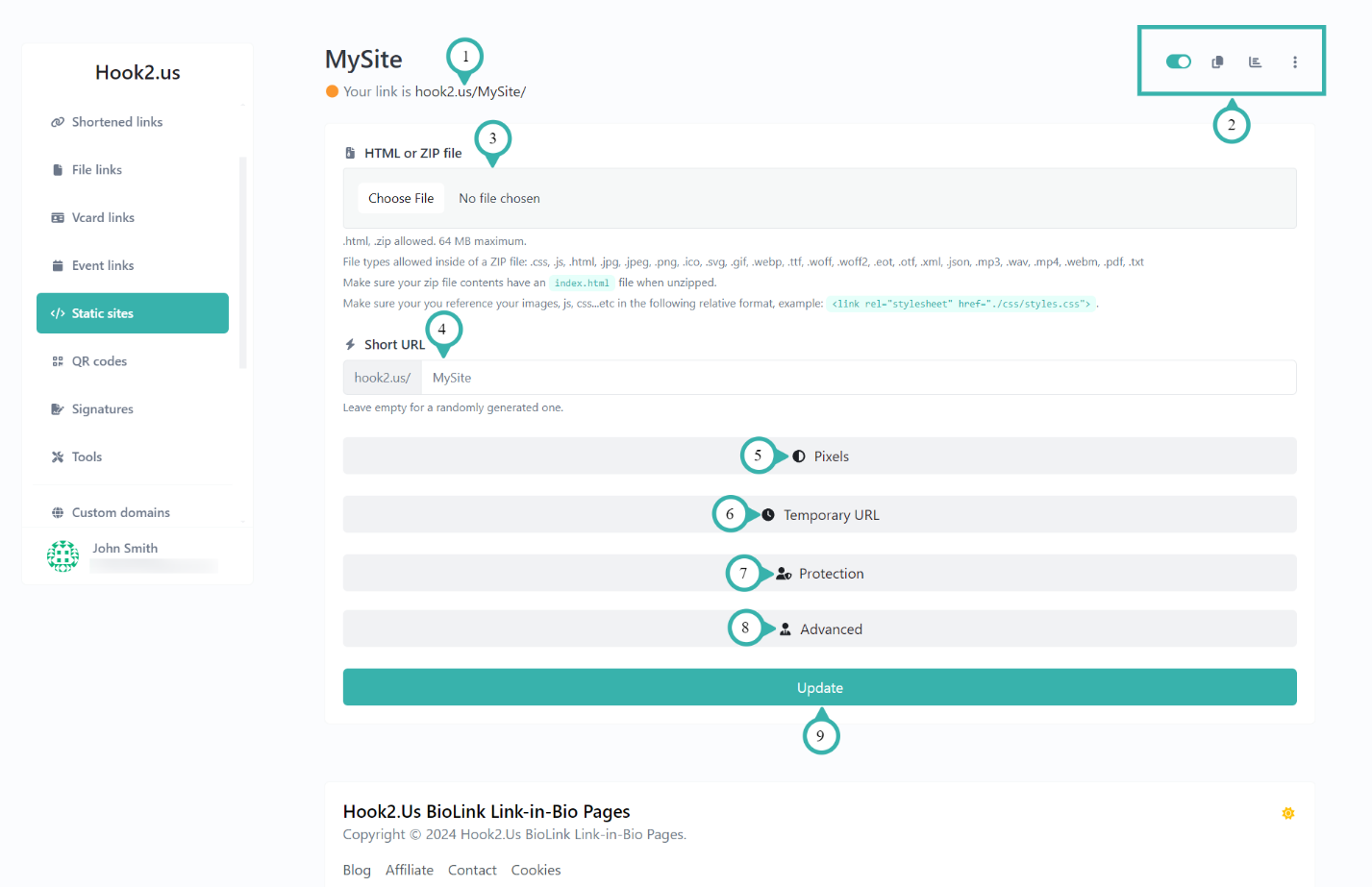Open the three-dot options menu
Viewport: 1372px width, 887px height.
[x=1295, y=62]
